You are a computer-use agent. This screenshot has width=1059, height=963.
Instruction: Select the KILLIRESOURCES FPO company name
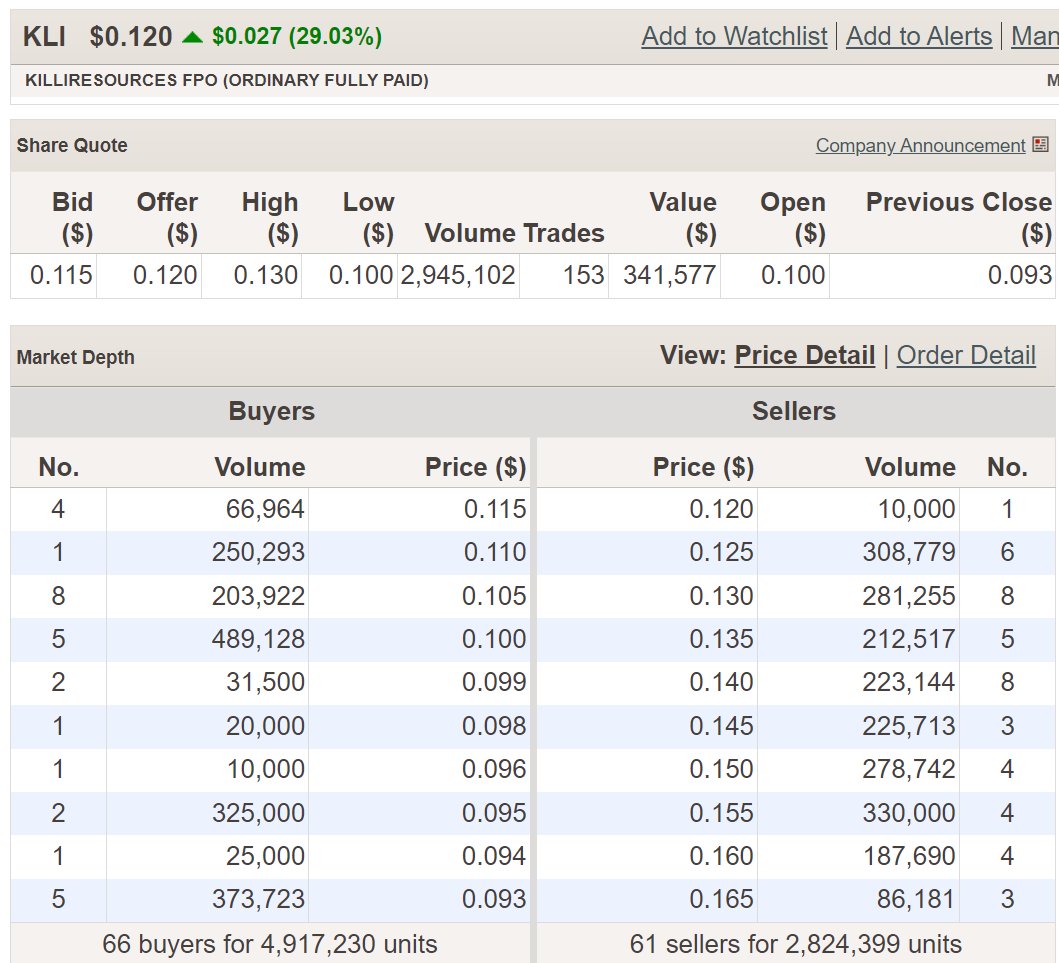pos(227,80)
